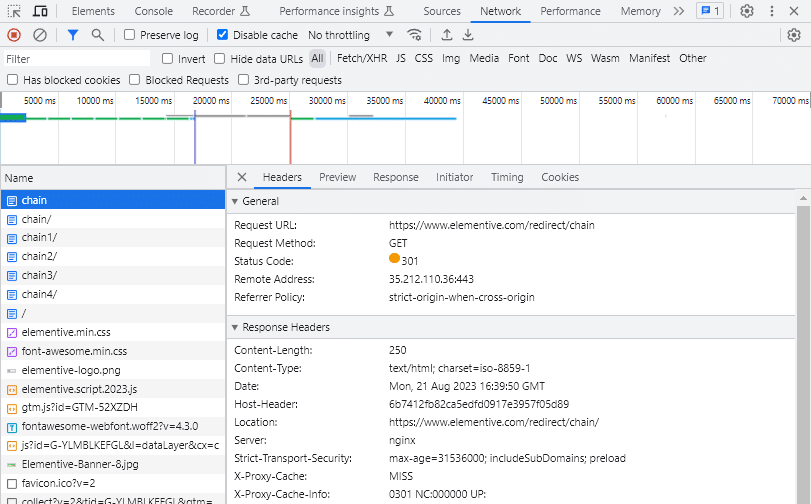Activate the inspect element picker icon
This screenshot has height=504, width=811.
(14, 11)
